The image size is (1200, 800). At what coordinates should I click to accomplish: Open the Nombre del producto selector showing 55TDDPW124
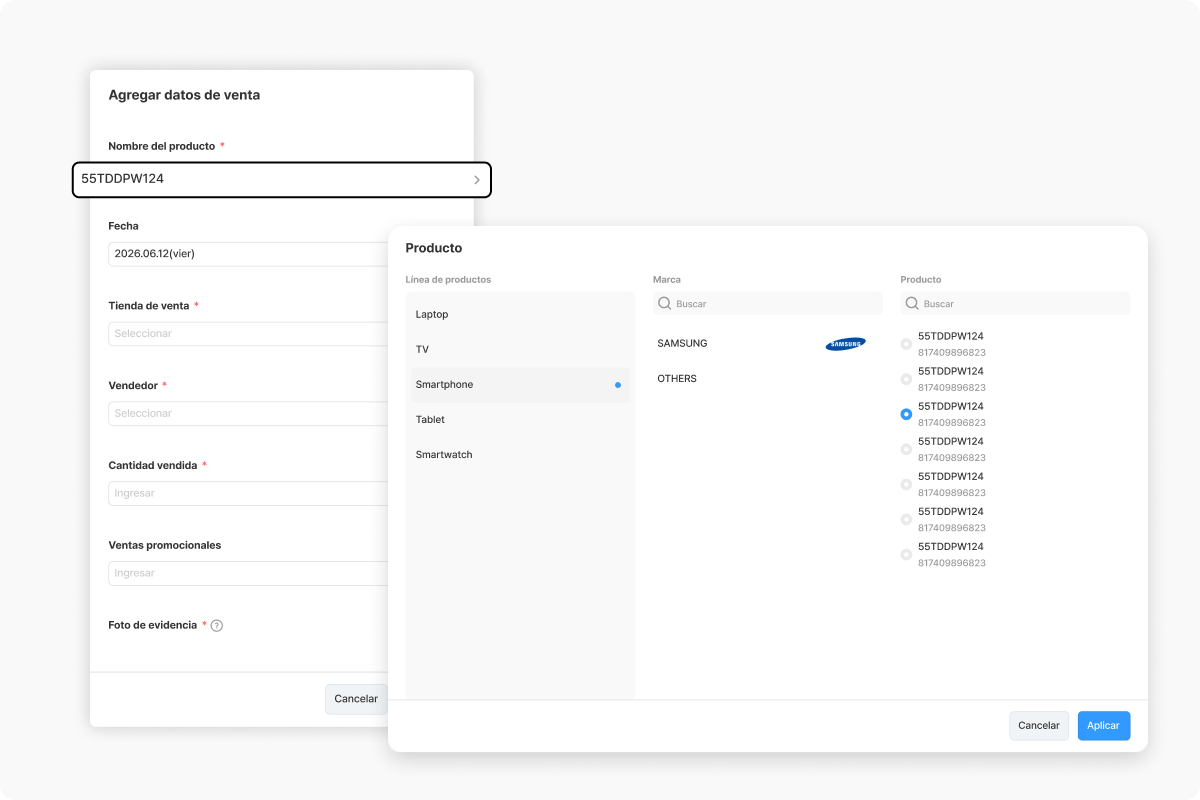point(282,180)
